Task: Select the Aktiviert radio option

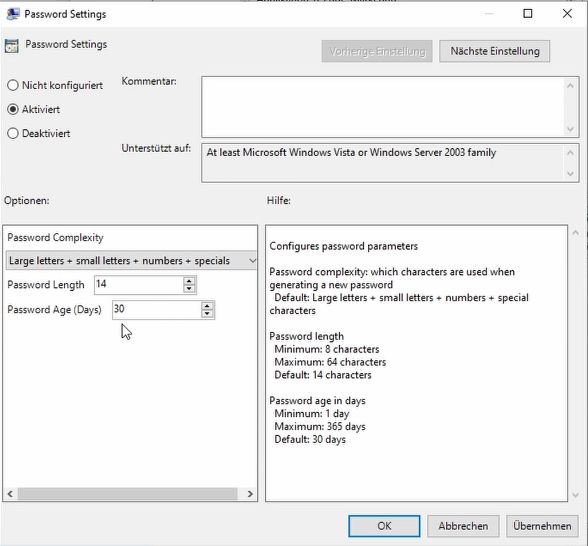Action: point(13,109)
